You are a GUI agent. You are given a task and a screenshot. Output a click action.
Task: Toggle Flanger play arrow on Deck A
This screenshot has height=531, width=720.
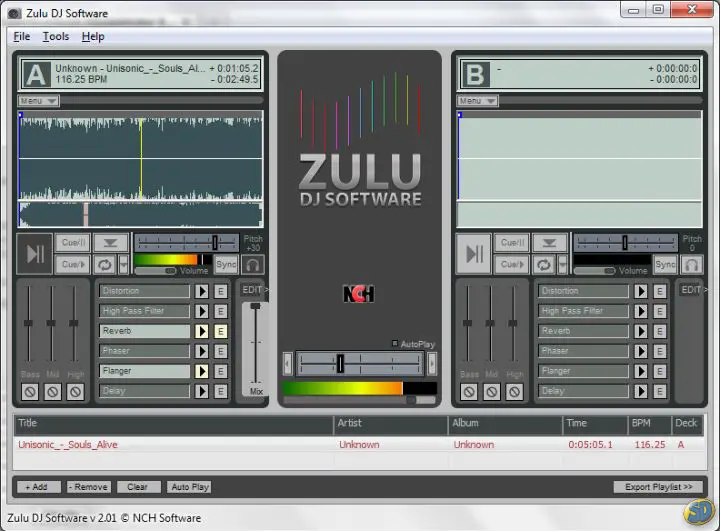click(x=202, y=371)
